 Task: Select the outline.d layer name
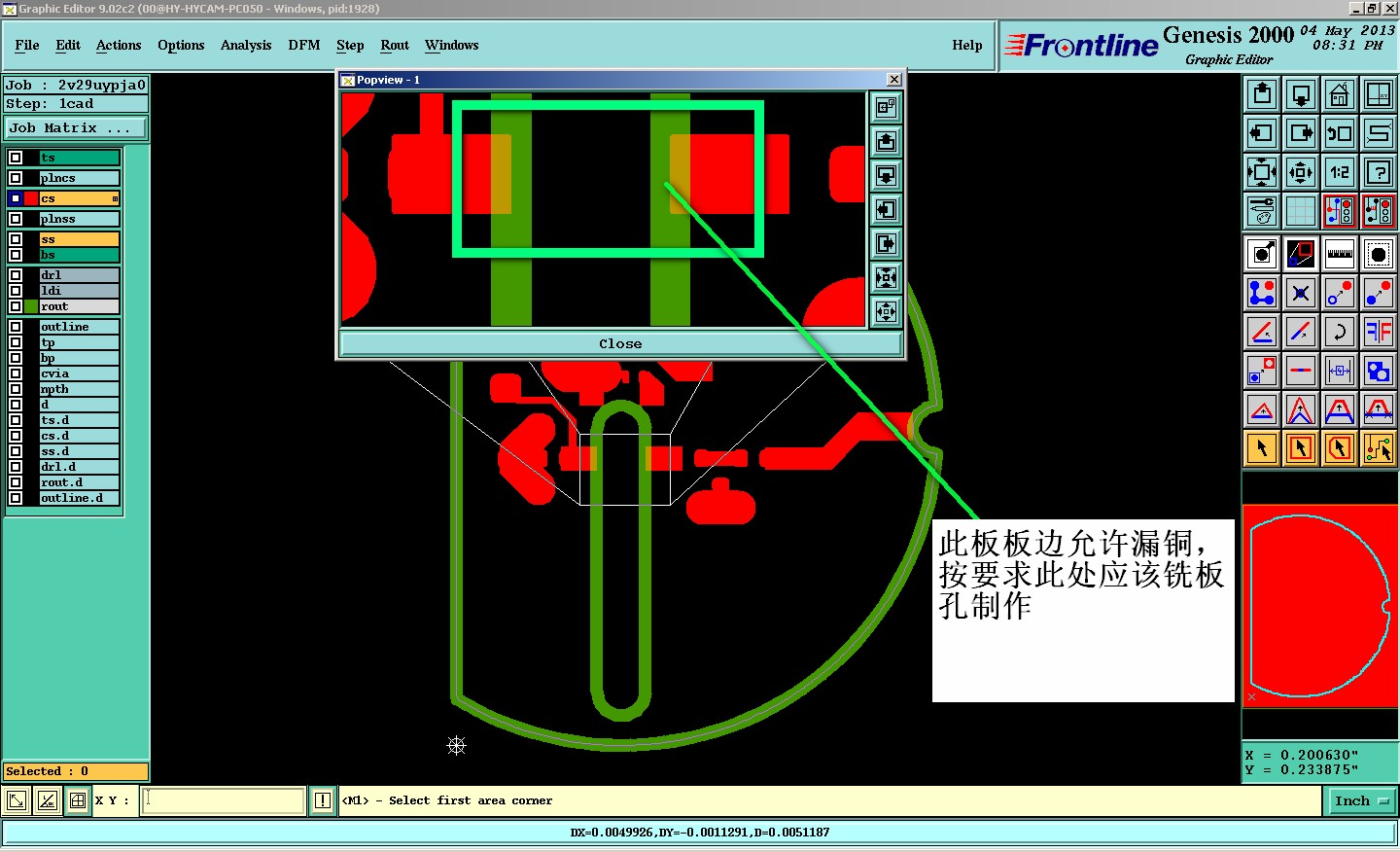[80, 498]
